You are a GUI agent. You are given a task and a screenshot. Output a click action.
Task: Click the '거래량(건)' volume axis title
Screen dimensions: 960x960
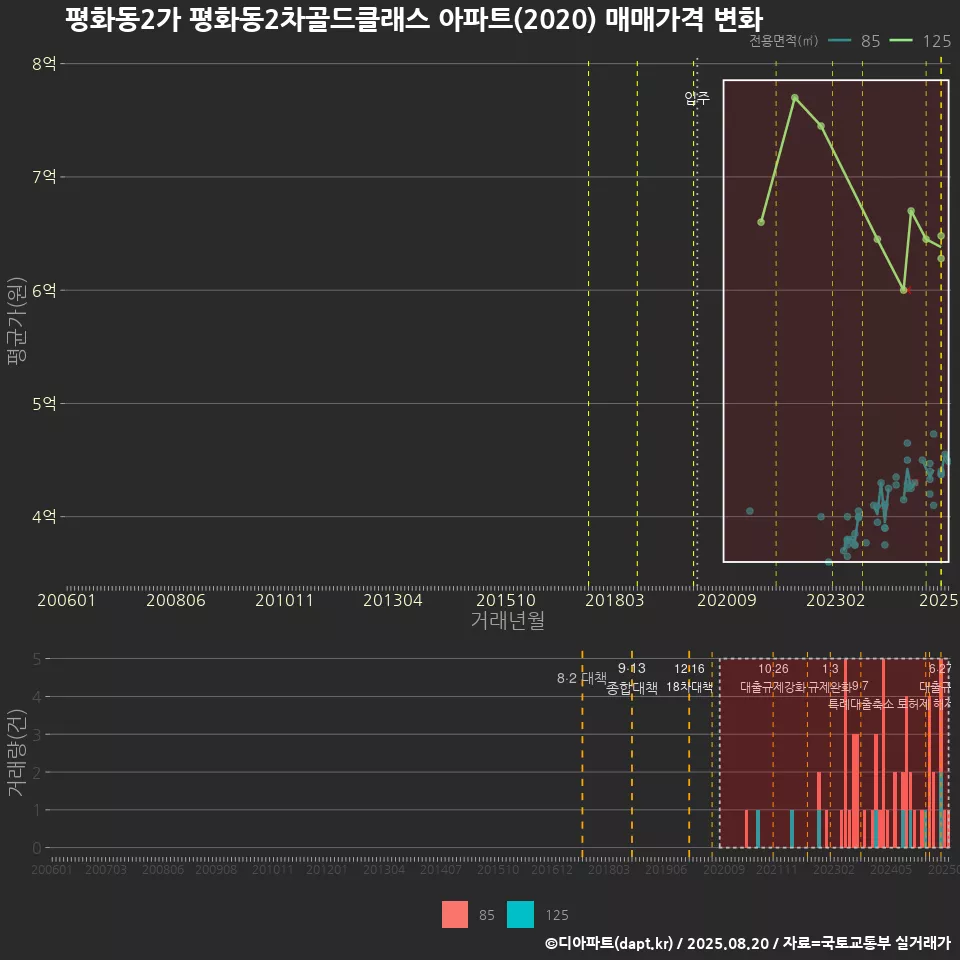pos(17,752)
